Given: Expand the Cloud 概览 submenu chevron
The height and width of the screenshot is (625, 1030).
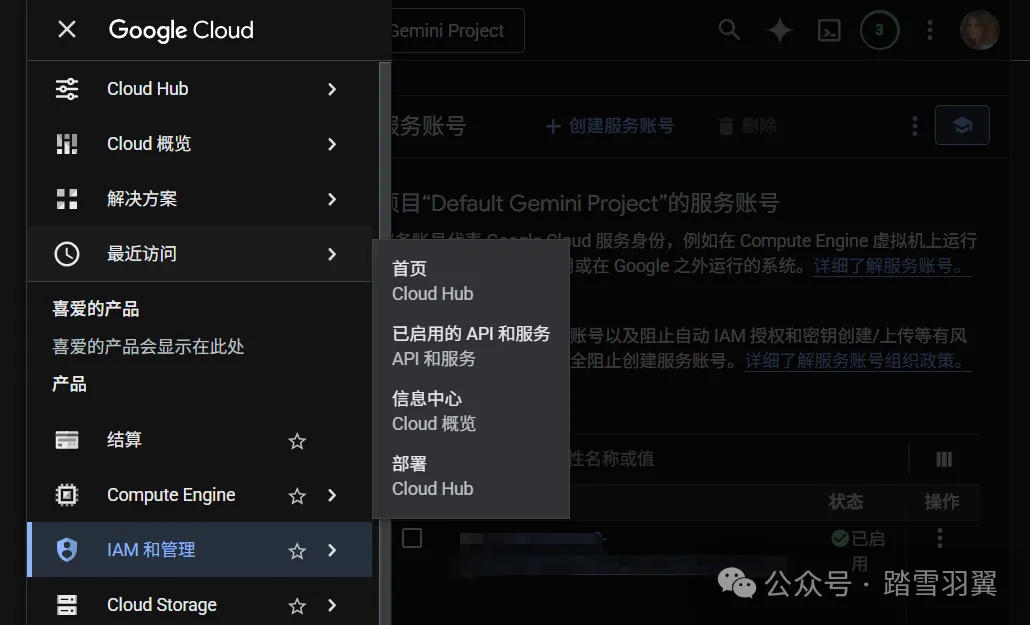Looking at the screenshot, I should pyautogui.click(x=332, y=144).
